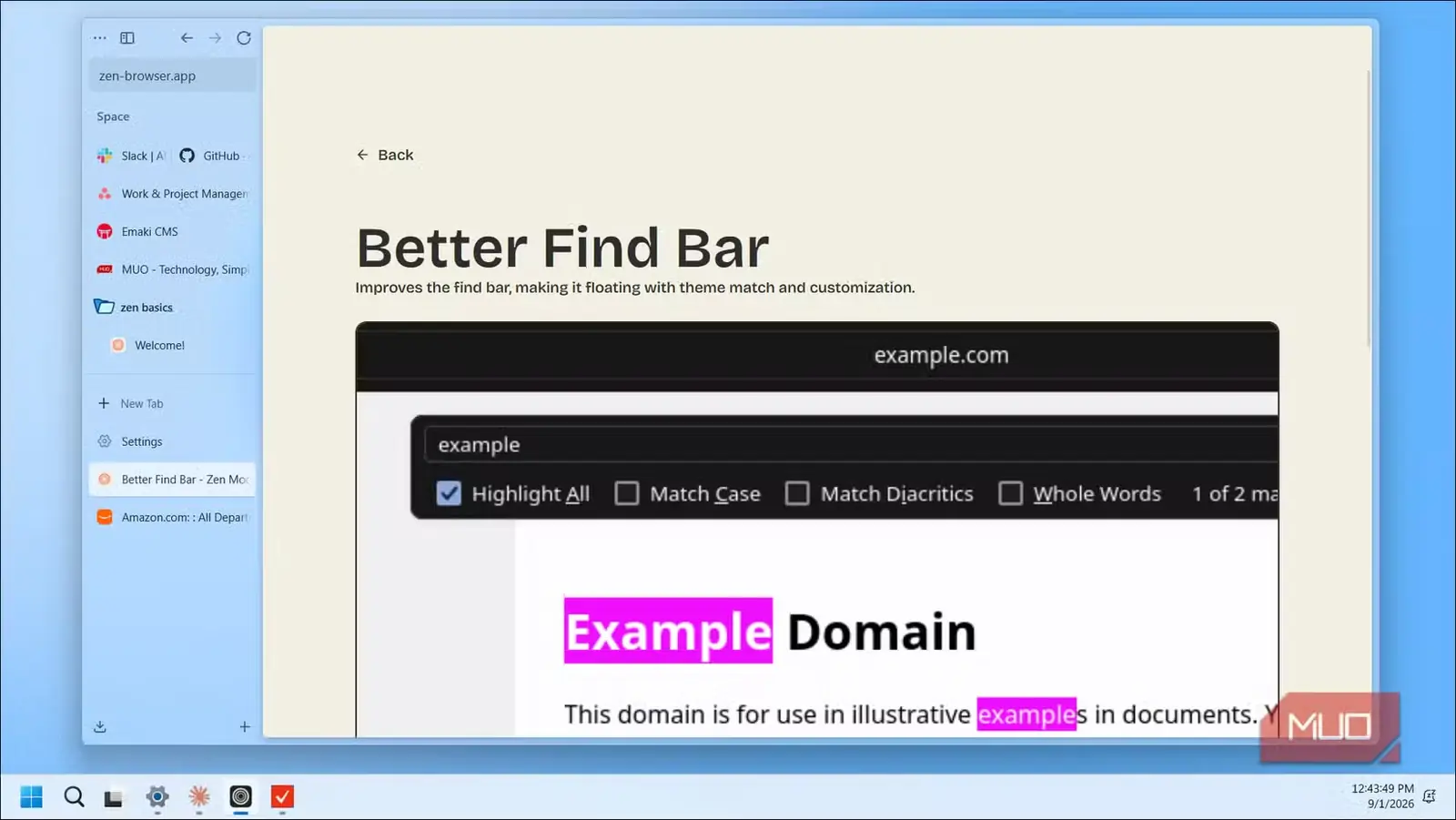
Task: Click the example.com text in preview image
Action: 941,355
